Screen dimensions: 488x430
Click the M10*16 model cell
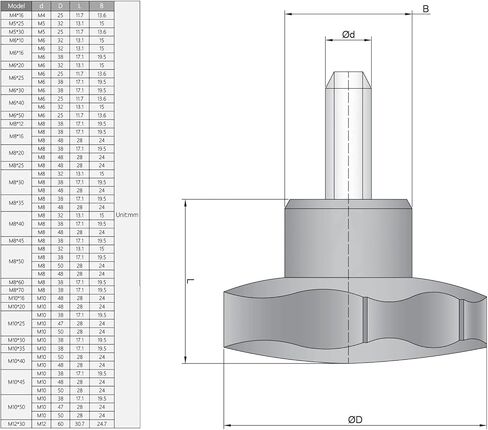16,298
